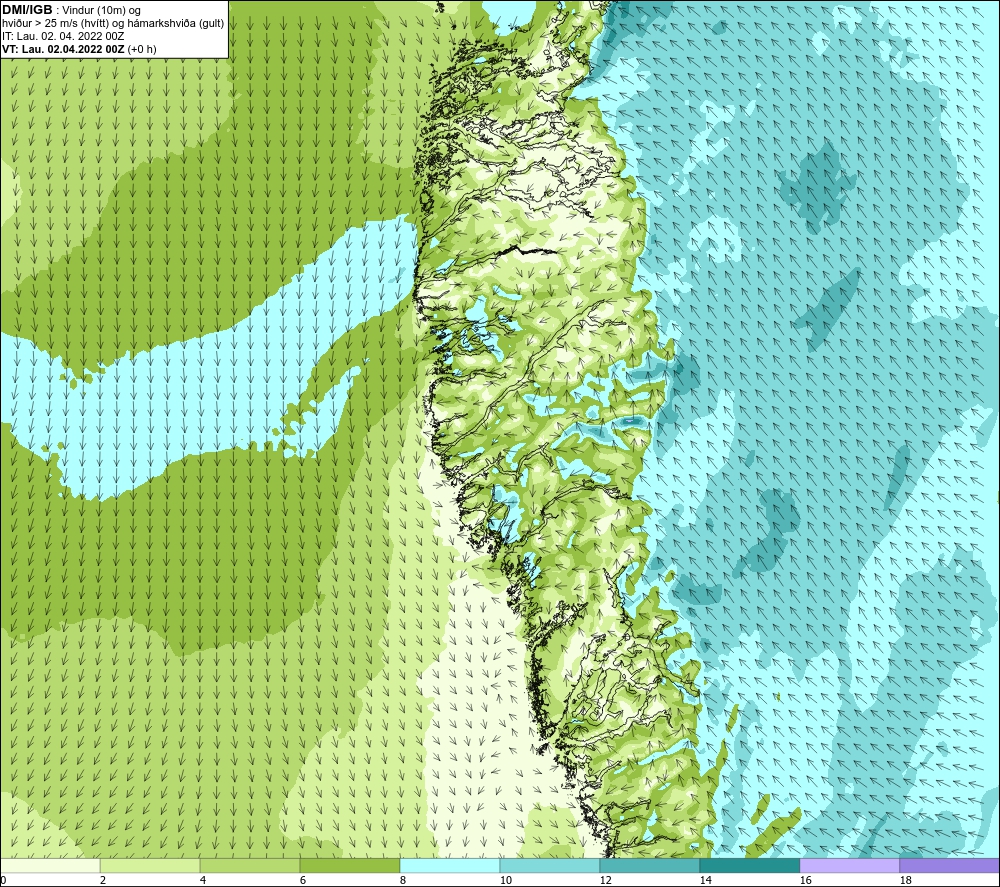Click the scale label '10'

click(506, 881)
